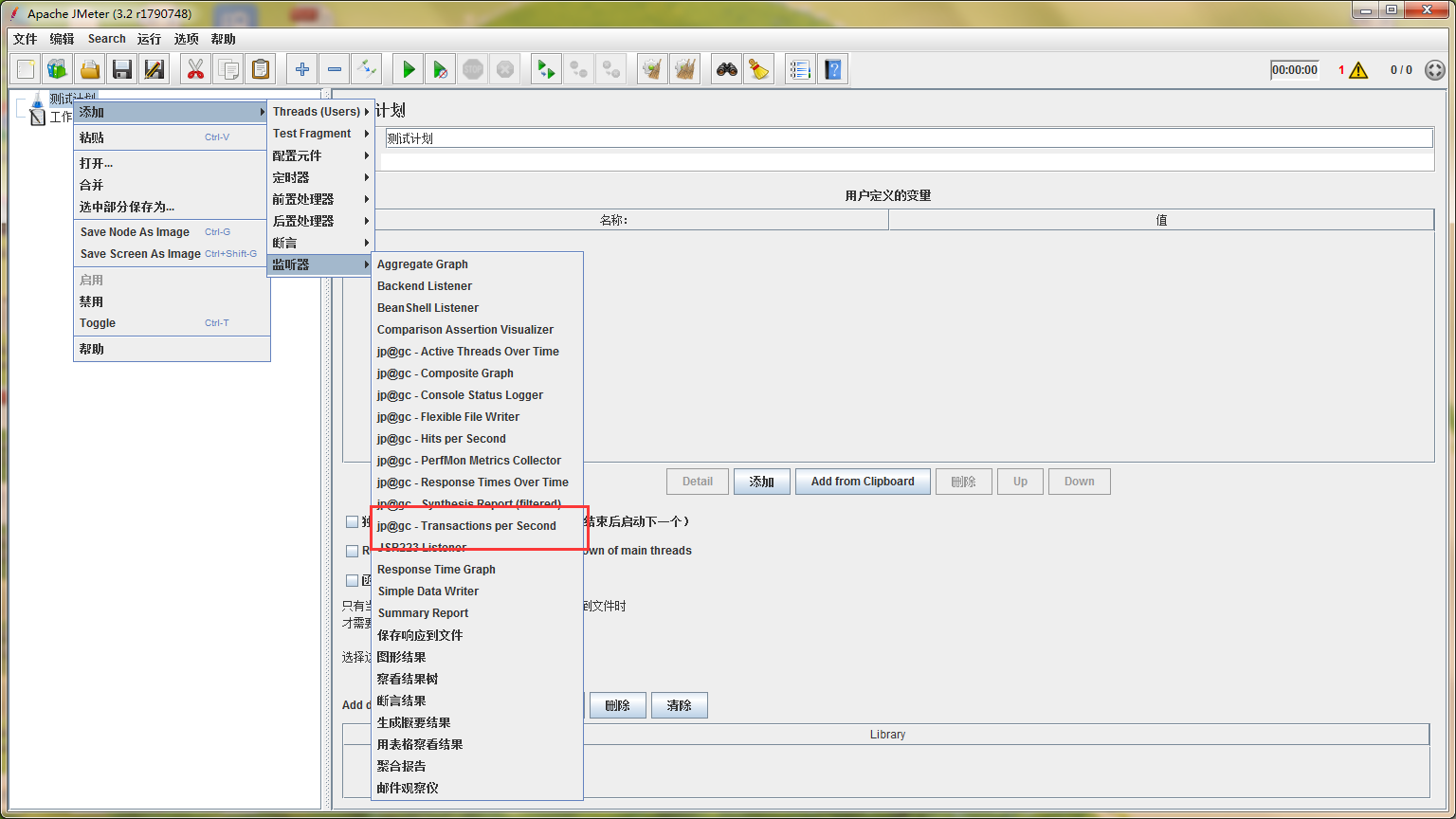The height and width of the screenshot is (819, 1456).
Task: Select jp@gc - Transactions per Second listener
Action: tap(477, 526)
